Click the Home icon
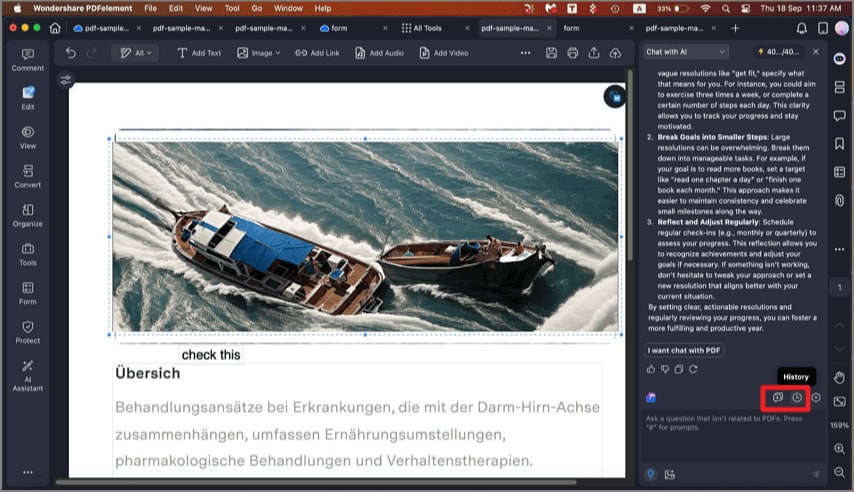Screen dimensions: 854x492 point(55,28)
